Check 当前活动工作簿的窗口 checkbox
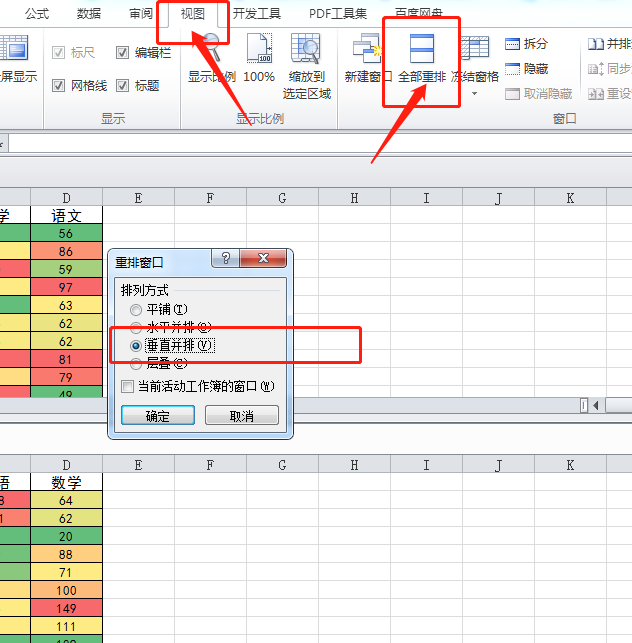 [127, 386]
